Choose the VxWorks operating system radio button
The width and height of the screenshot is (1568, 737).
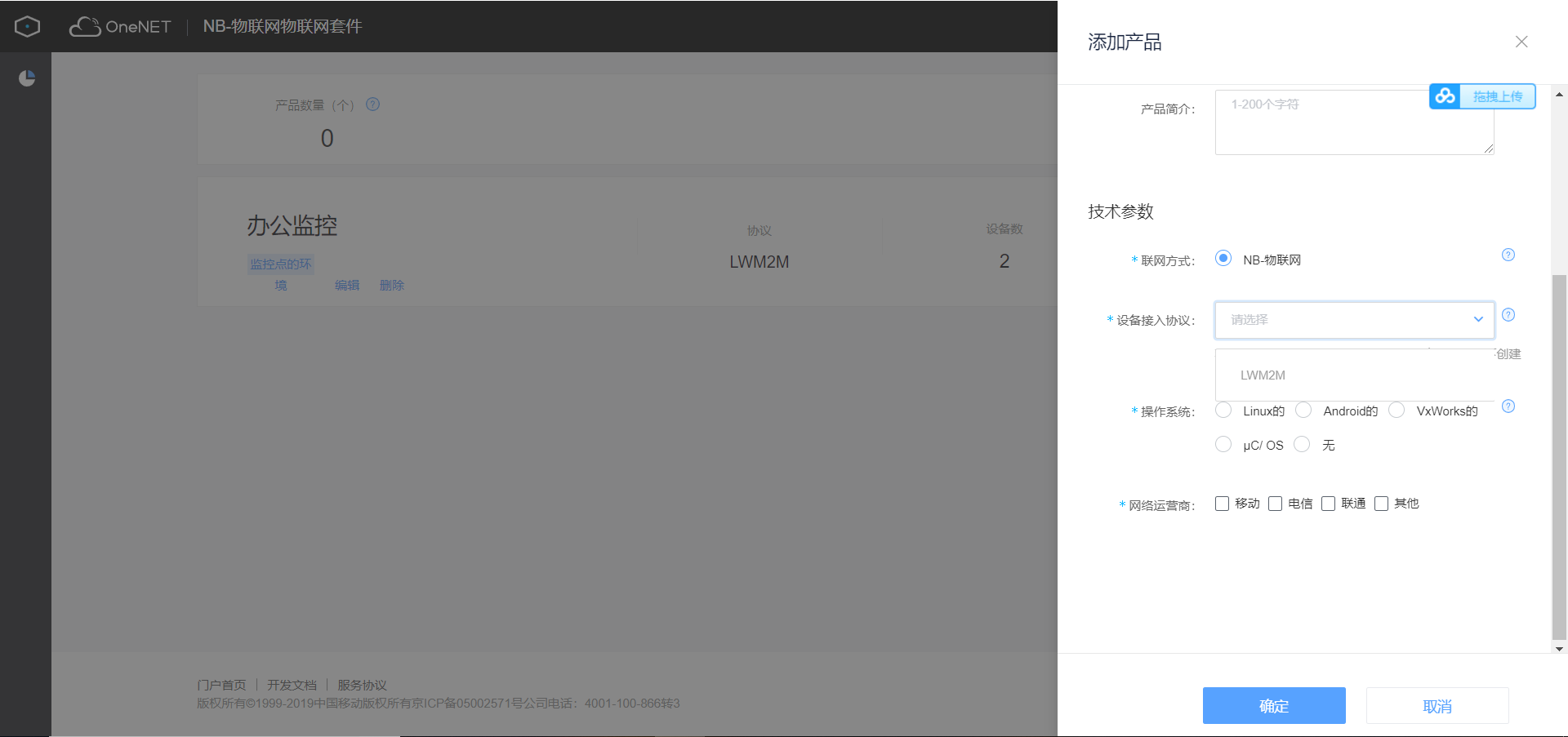tap(1396, 410)
